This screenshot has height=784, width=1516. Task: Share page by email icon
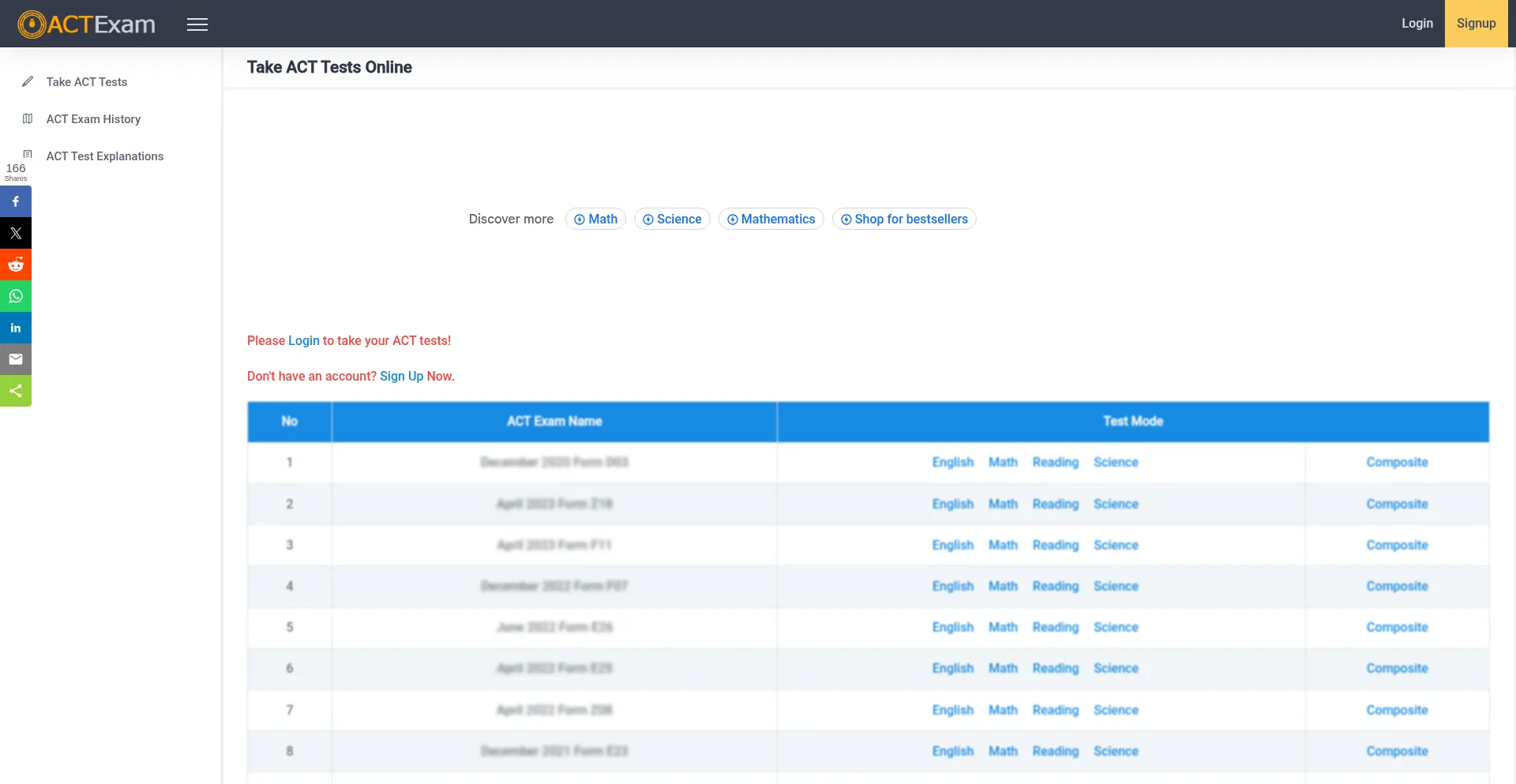click(x=16, y=359)
